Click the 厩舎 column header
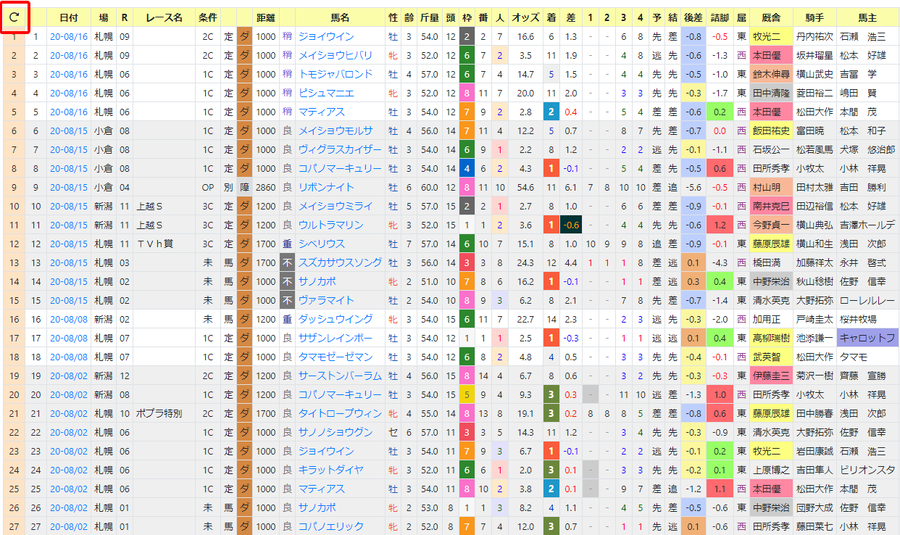This screenshot has width=900, height=535. pos(771,18)
